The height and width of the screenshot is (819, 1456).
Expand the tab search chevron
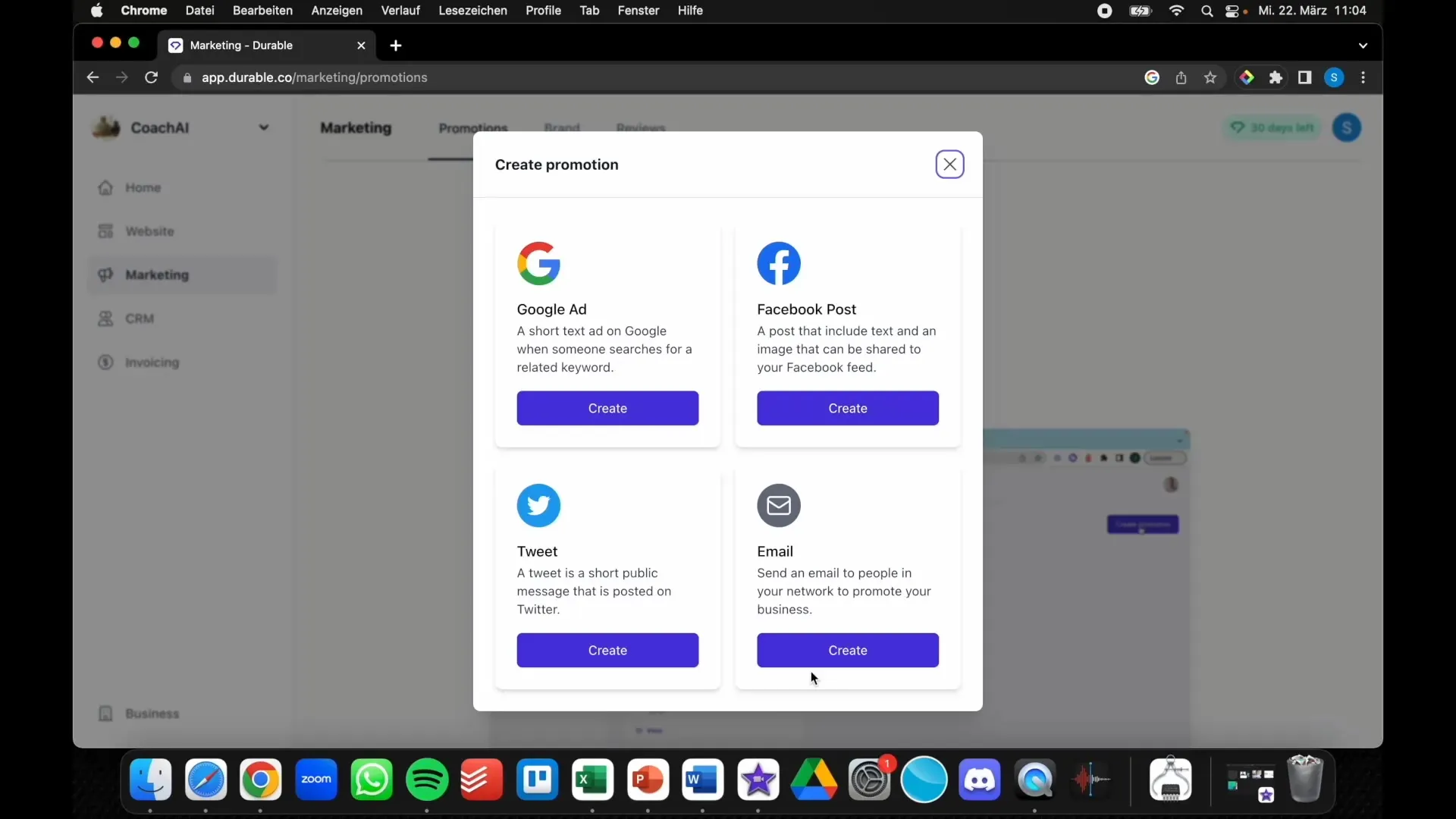[x=1363, y=45]
